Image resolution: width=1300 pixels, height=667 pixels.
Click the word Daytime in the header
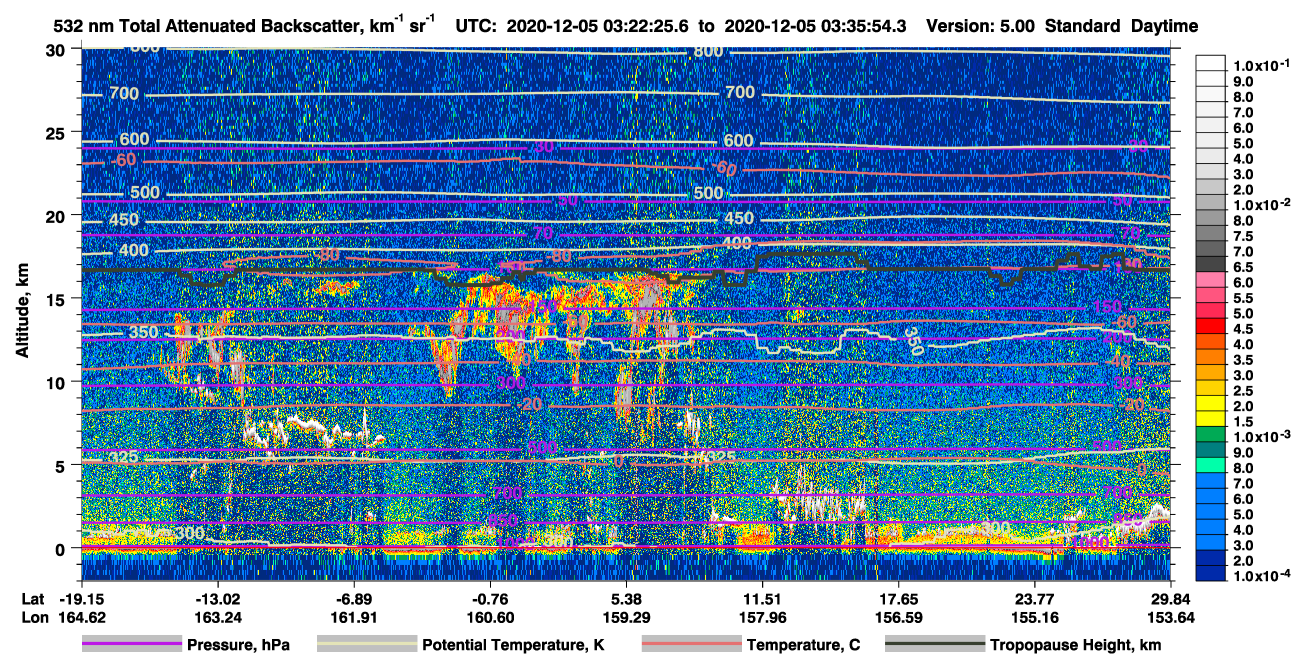coord(1165,27)
